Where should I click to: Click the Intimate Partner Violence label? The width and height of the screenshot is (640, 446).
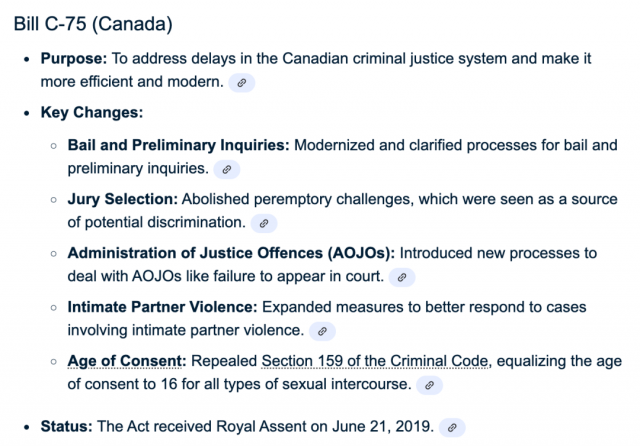point(162,307)
